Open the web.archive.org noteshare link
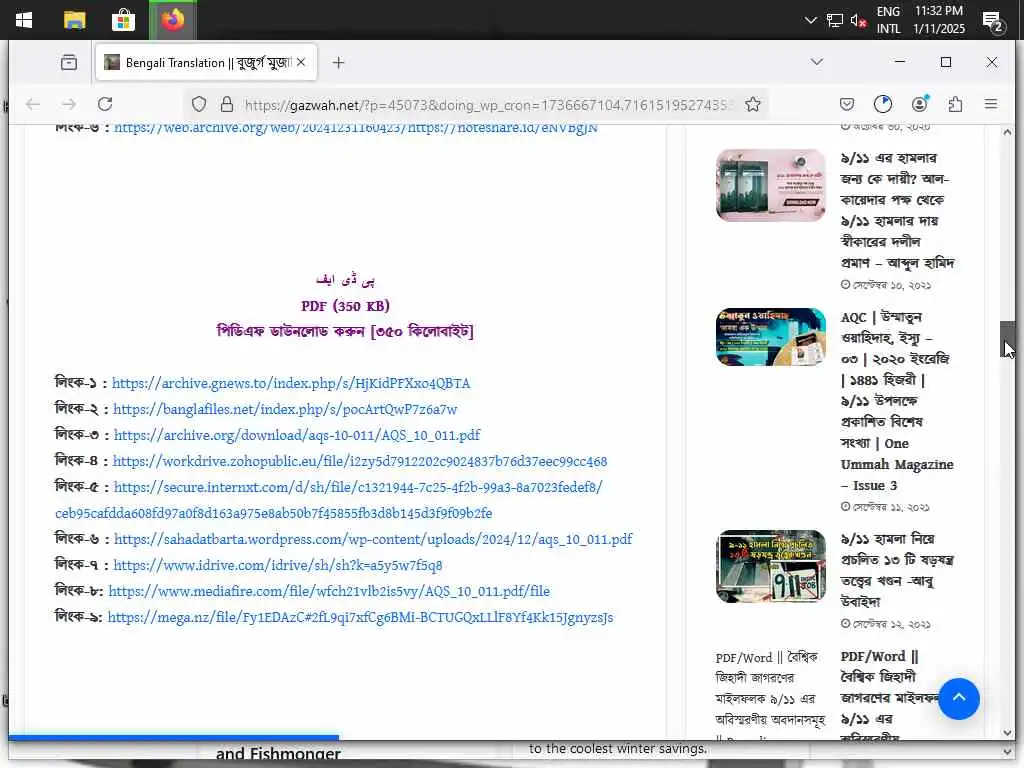Screen dimensions: 1024x768 click(356, 127)
